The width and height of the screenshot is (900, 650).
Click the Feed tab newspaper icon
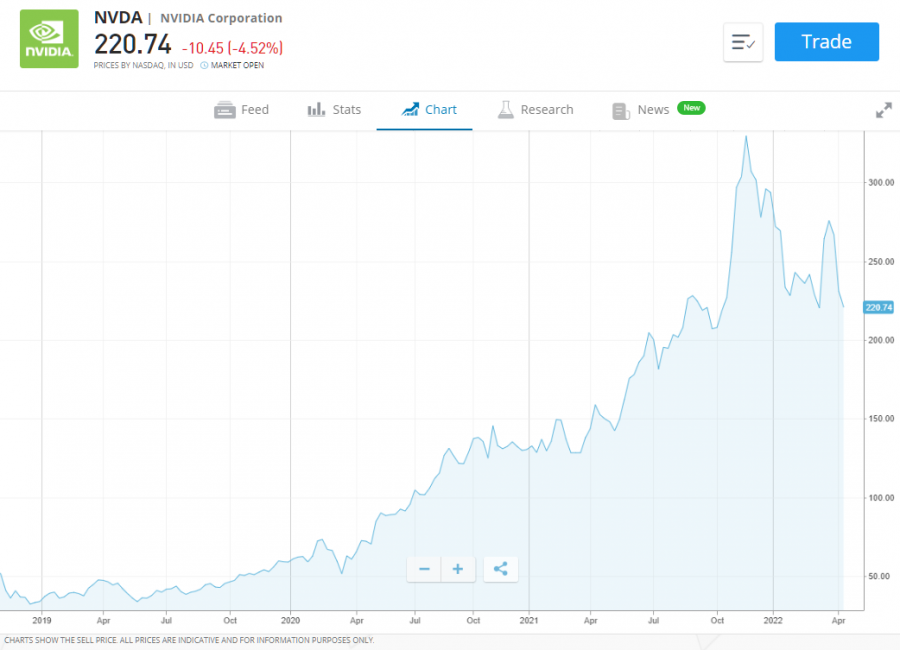[225, 110]
